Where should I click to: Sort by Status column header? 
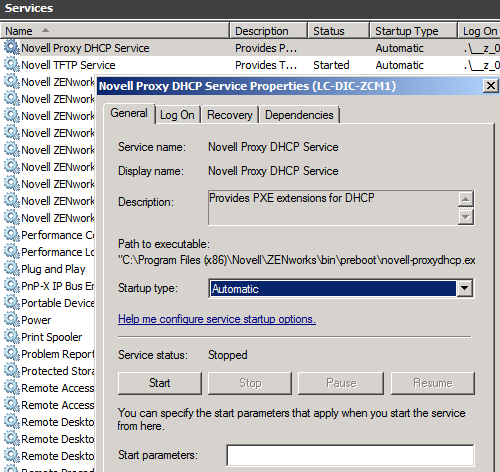(x=338, y=31)
